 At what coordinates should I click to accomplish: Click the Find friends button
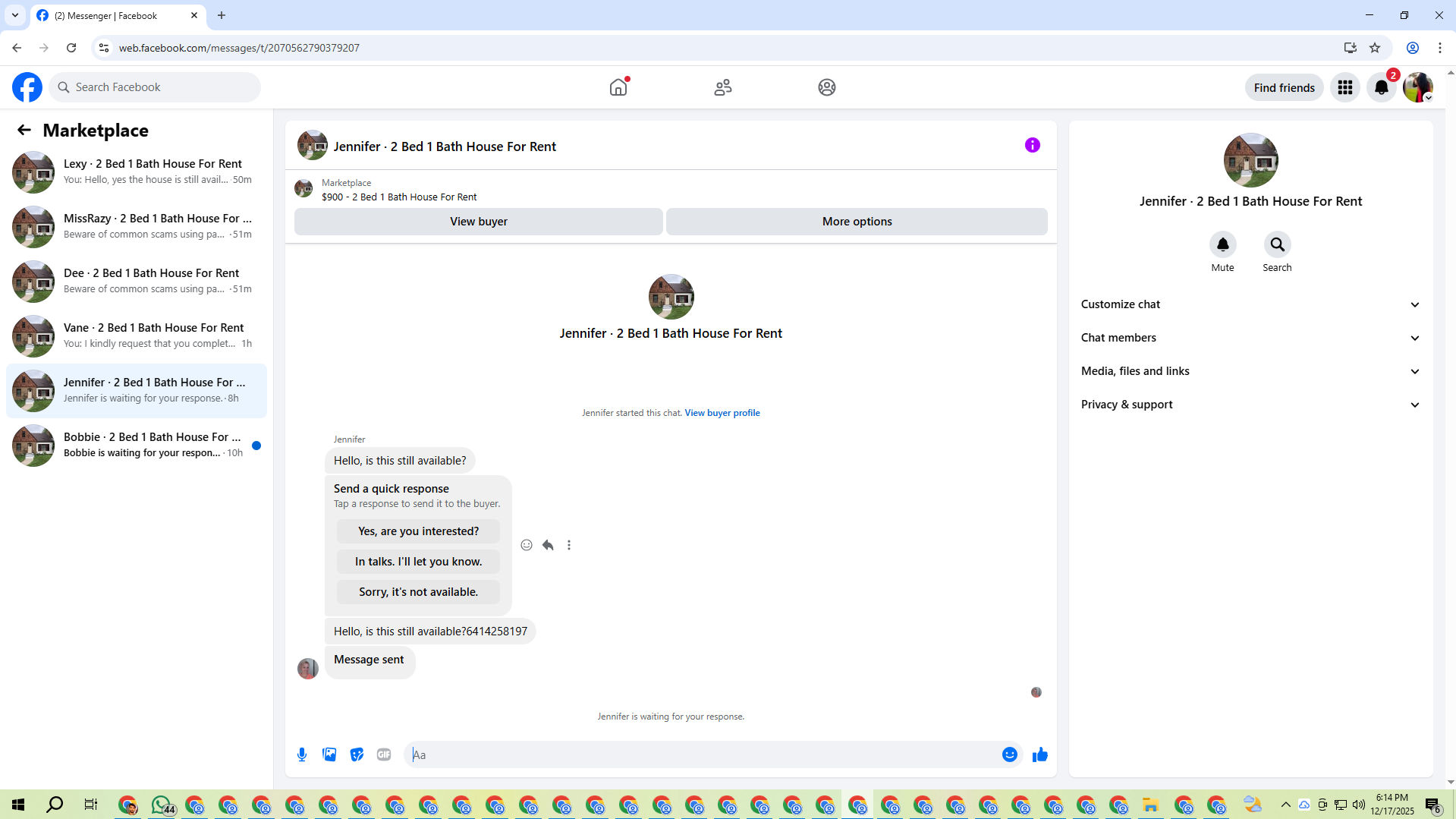1284,87
